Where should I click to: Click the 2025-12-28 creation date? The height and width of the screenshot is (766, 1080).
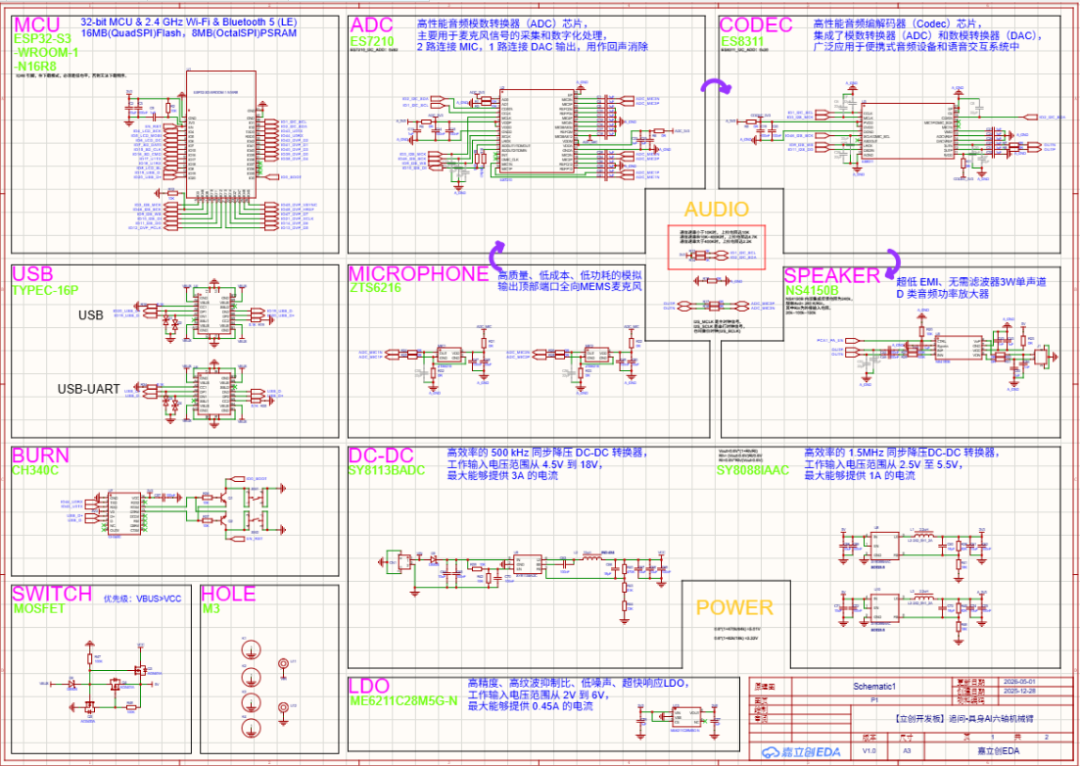point(1018,690)
